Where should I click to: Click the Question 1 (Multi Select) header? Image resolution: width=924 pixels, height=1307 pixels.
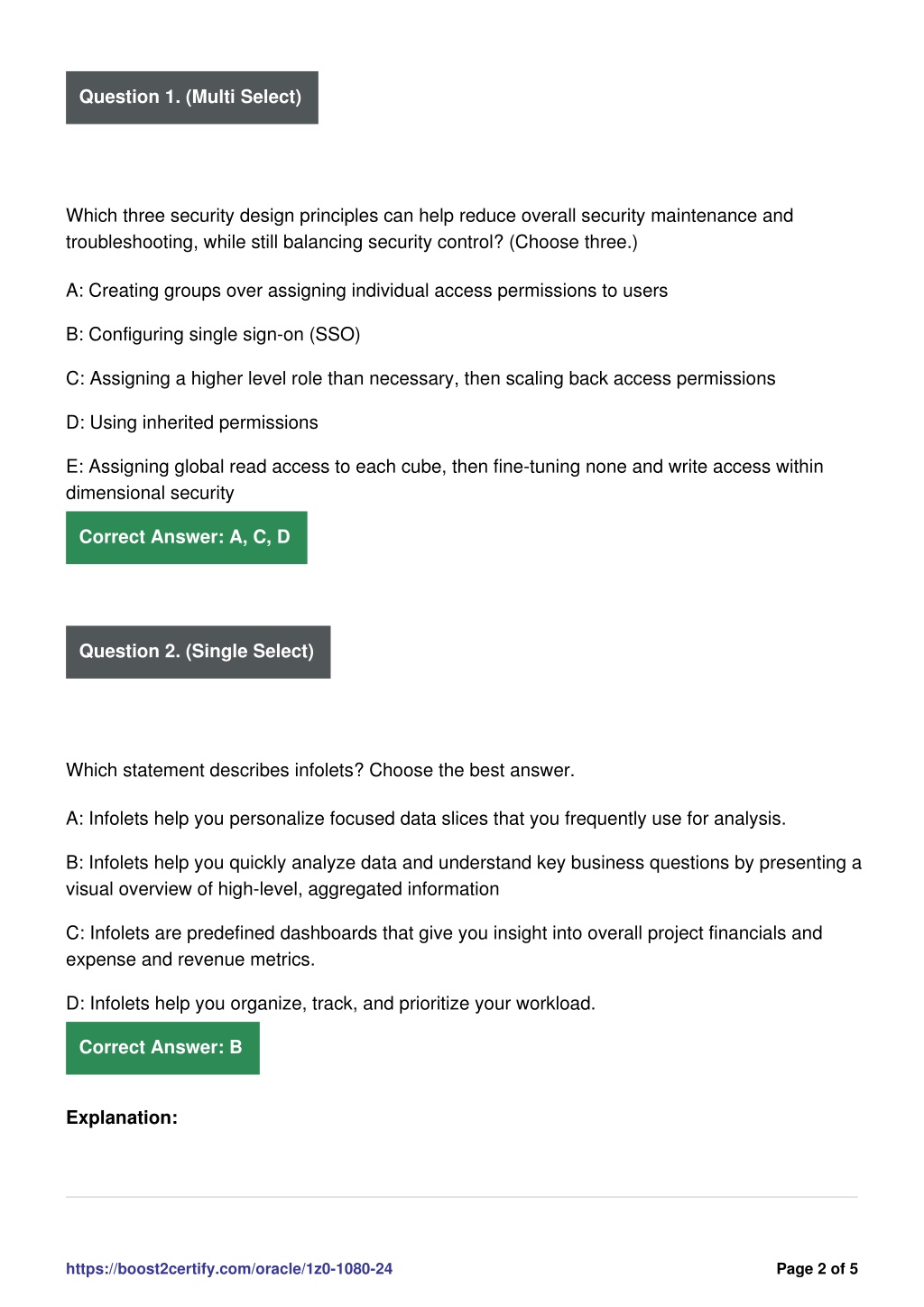coord(192,97)
